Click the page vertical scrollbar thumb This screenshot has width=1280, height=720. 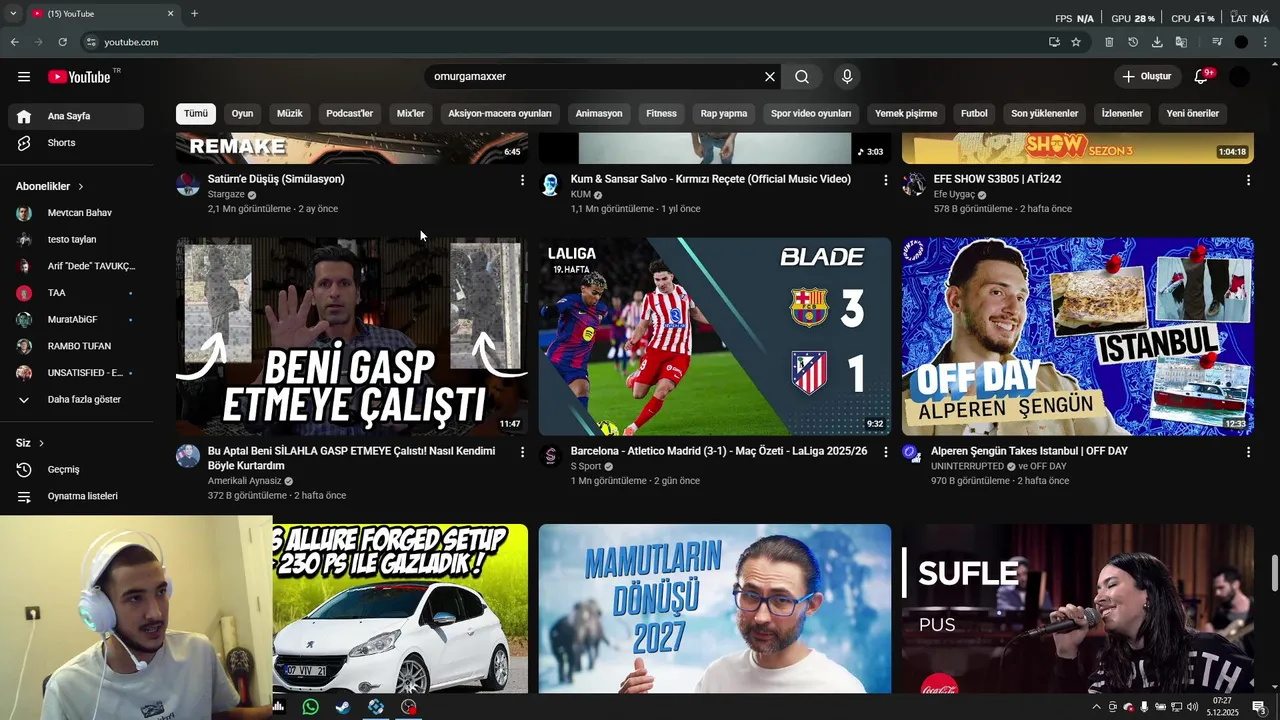[x=1274, y=573]
